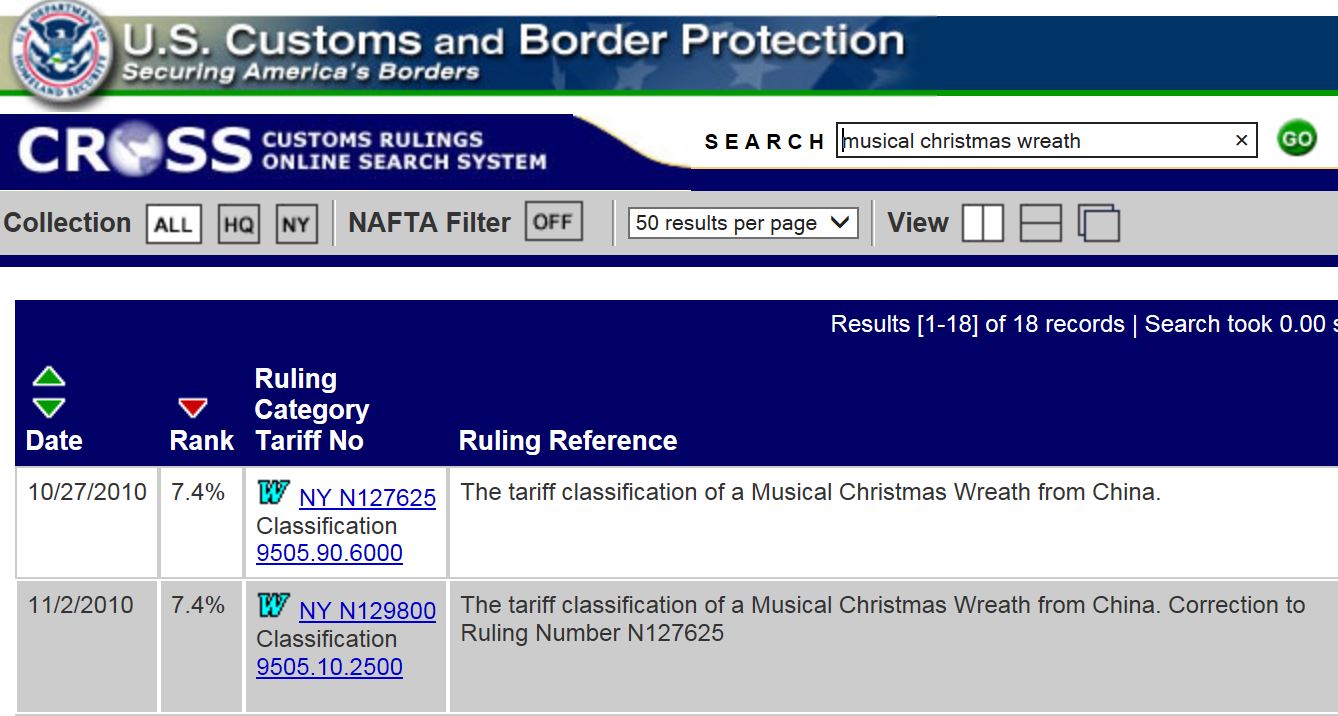Open ruling NY N127625 link
1338x716 pixels.
(367, 497)
